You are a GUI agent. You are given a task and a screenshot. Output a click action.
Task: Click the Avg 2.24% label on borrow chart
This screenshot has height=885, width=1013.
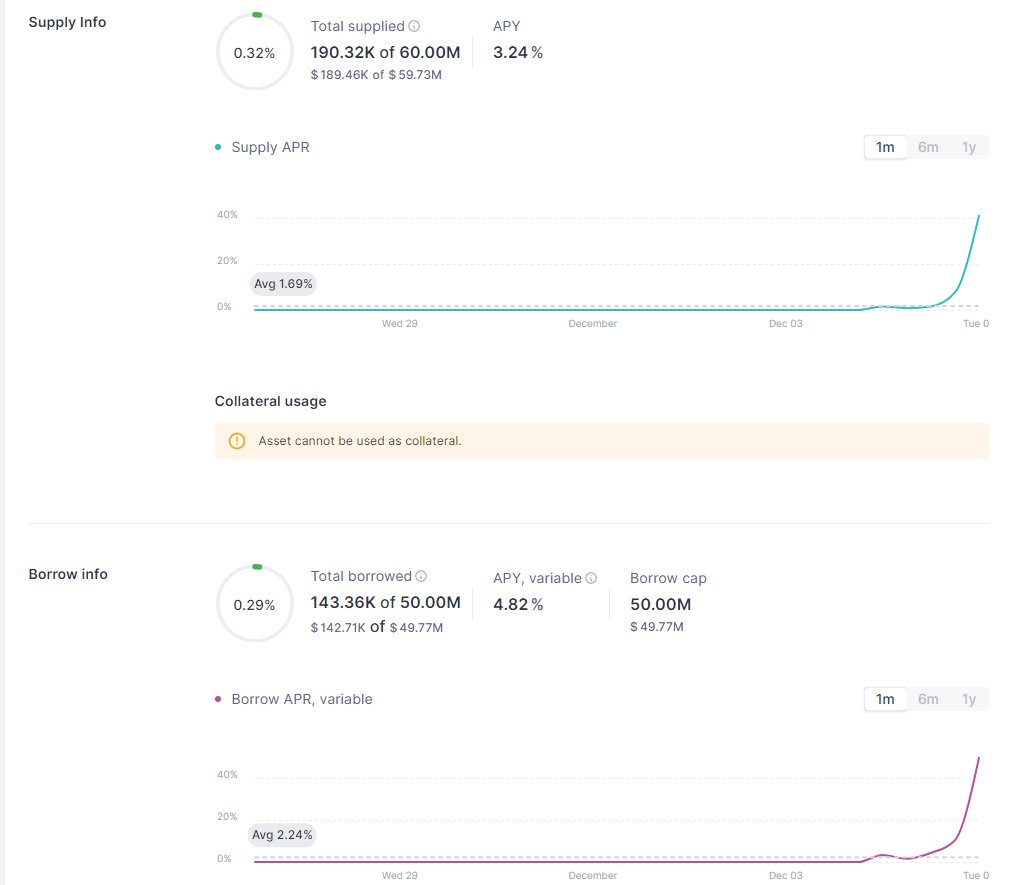coord(283,835)
